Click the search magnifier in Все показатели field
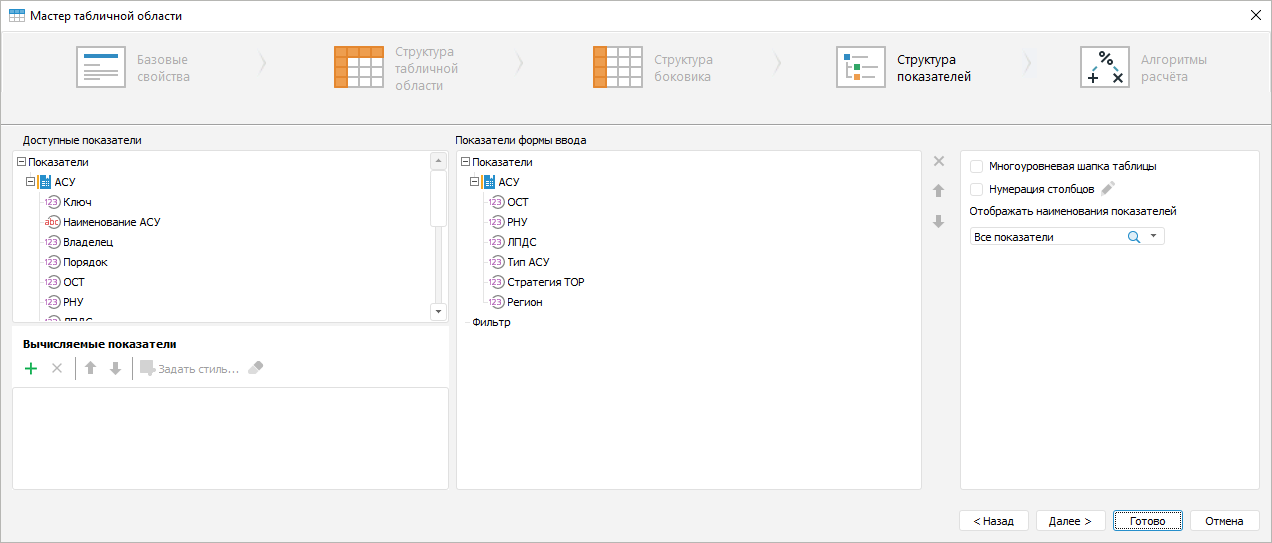 click(x=1134, y=237)
